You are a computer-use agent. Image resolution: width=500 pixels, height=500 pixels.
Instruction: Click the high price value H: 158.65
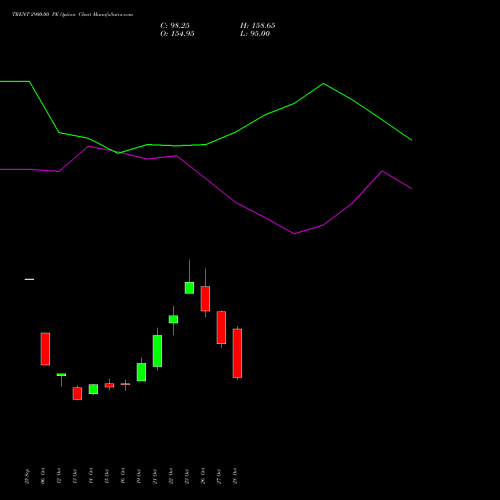pos(258,26)
